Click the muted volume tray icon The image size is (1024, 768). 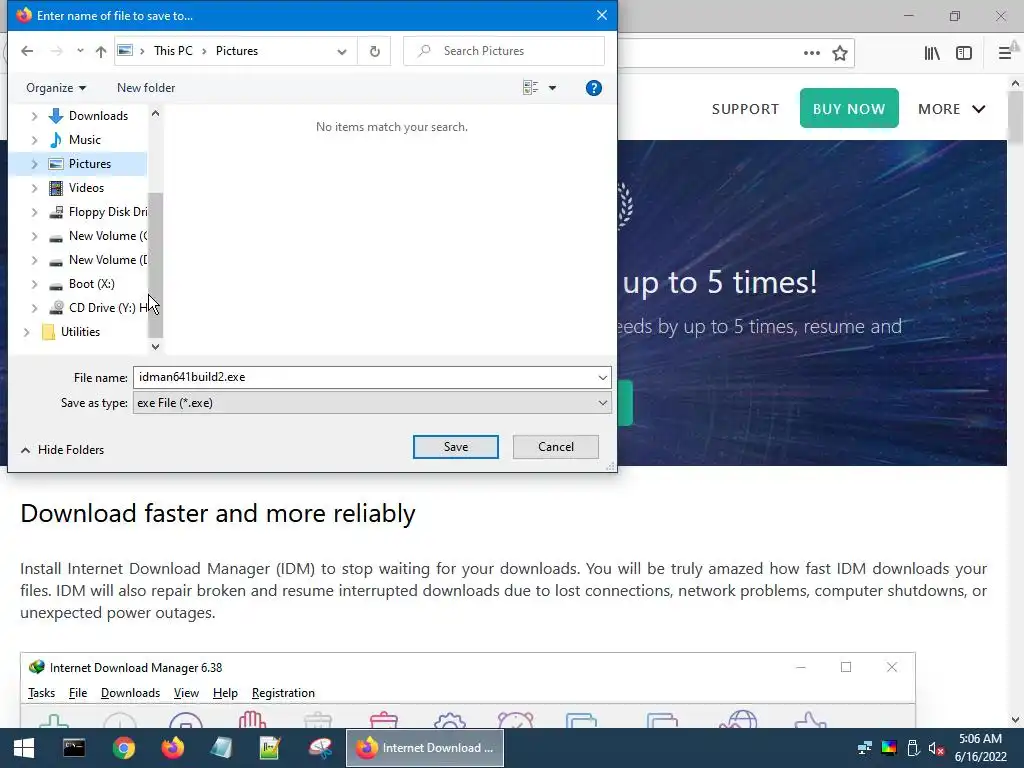tap(936, 748)
